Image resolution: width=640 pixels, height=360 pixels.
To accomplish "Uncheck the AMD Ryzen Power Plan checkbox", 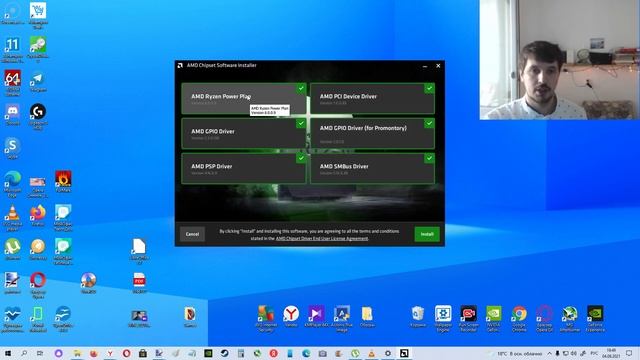I will coord(301,88).
